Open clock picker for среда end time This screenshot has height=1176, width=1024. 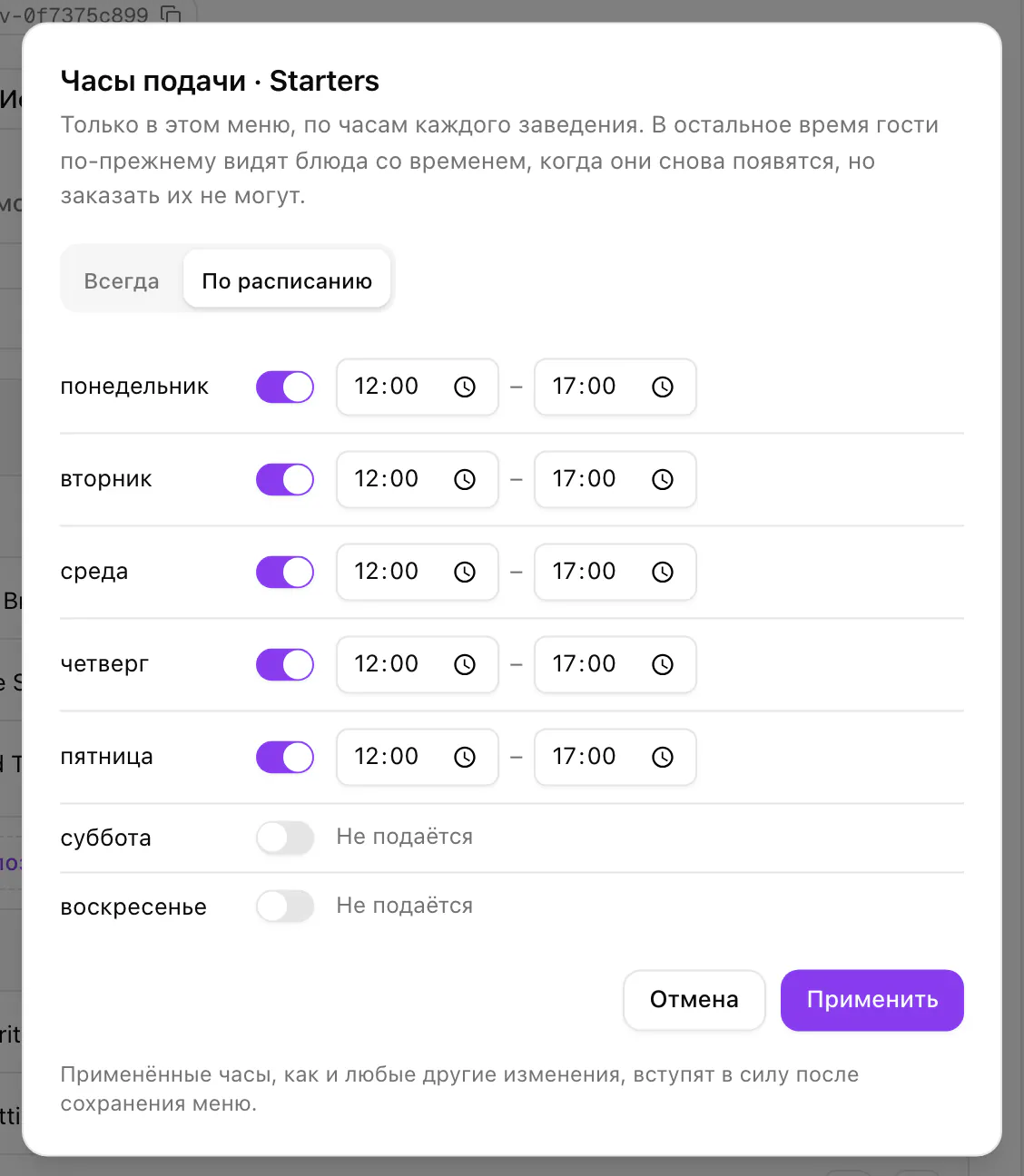pyautogui.click(x=663, y=573)
